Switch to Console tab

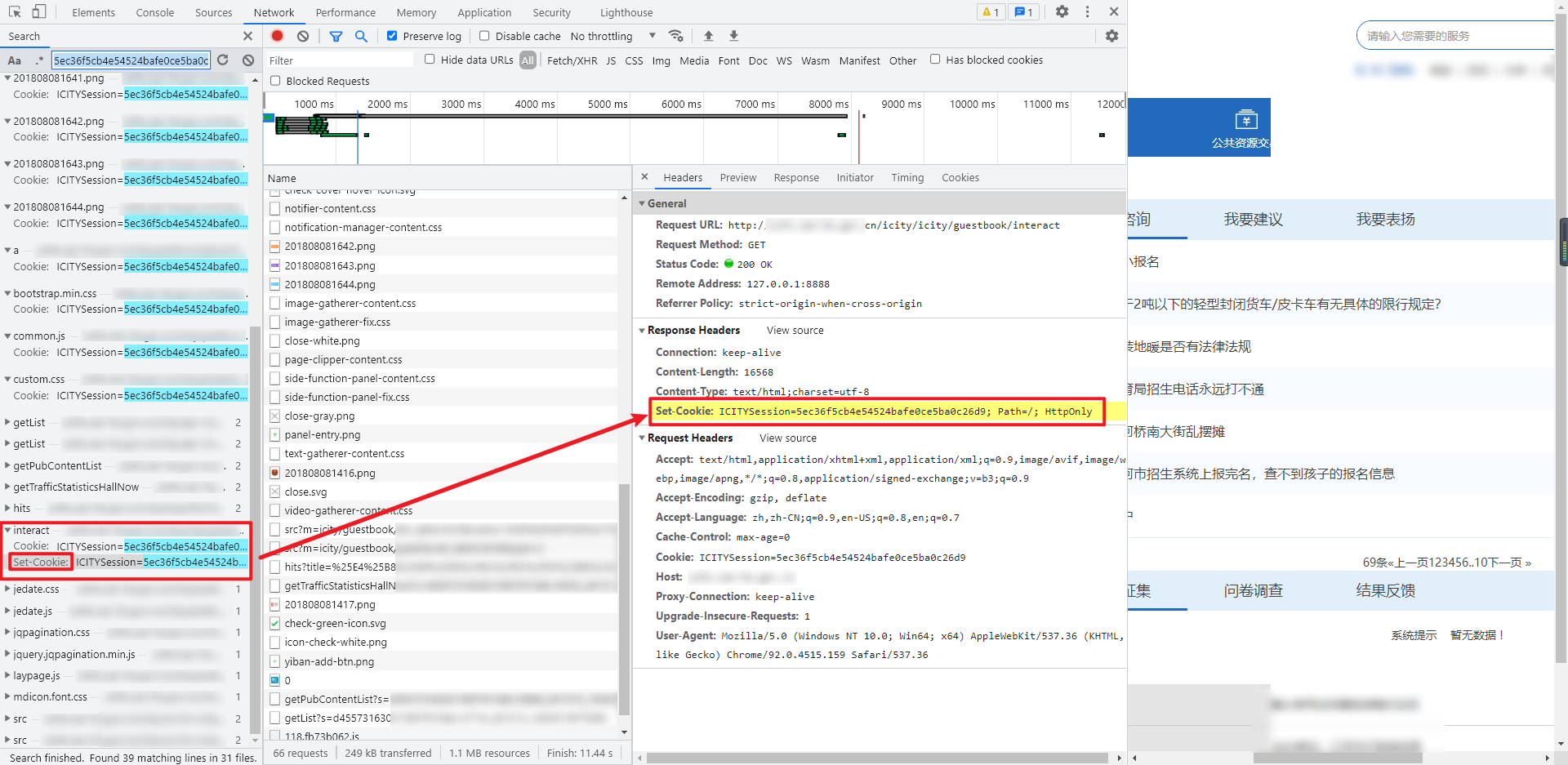(x=155, y=12)
